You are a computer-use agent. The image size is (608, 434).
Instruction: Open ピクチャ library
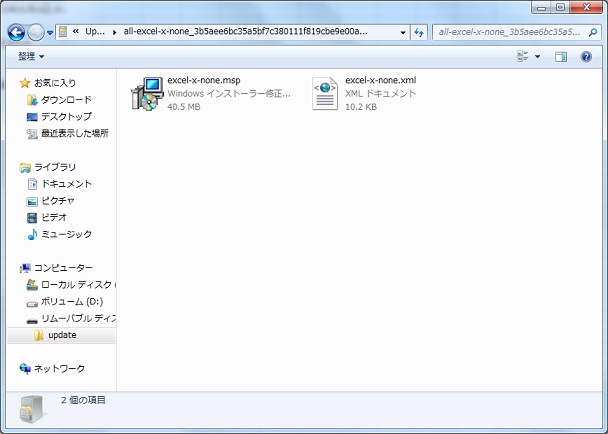[58, 201]
